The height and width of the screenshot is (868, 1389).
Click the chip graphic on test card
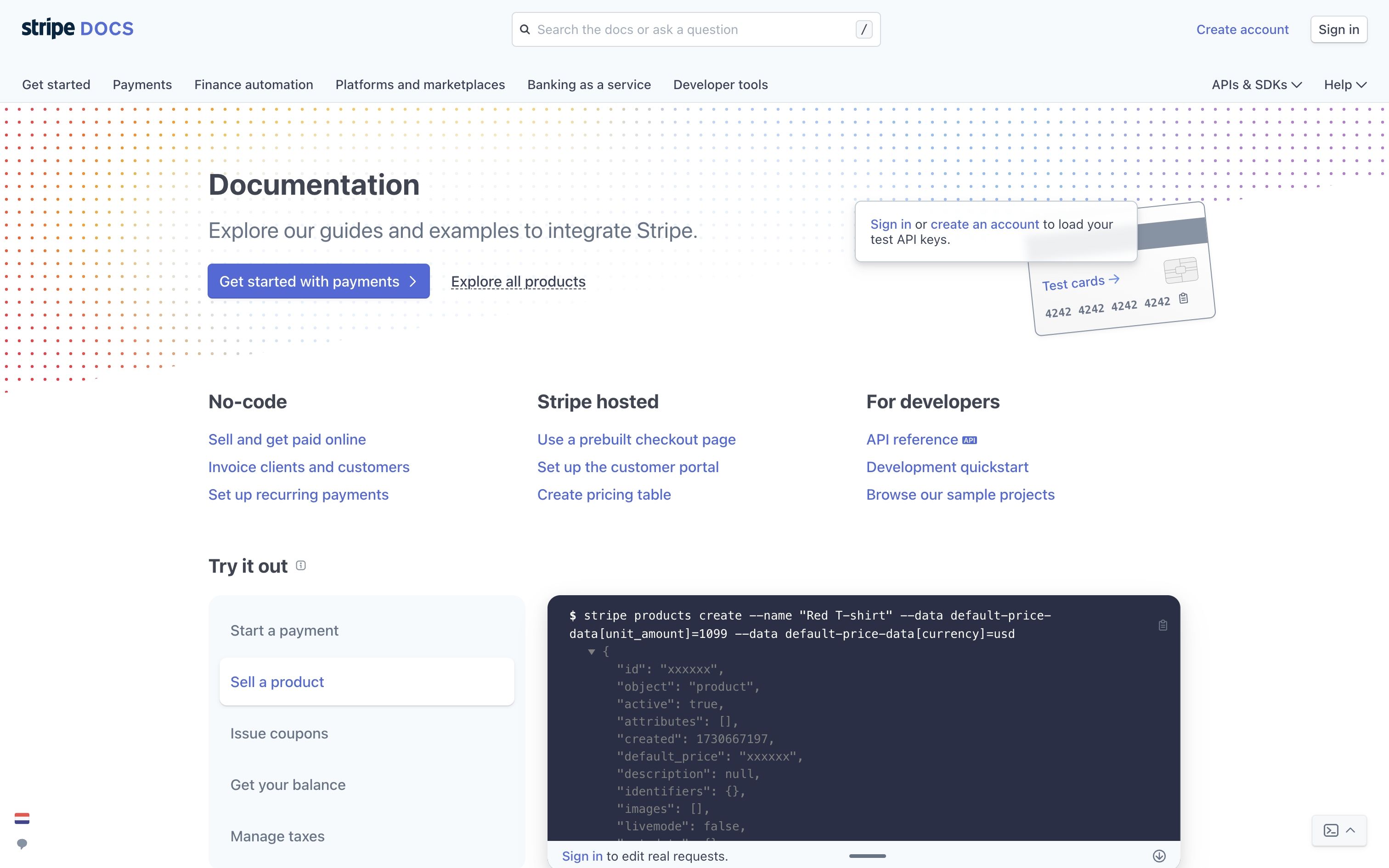1180,270
